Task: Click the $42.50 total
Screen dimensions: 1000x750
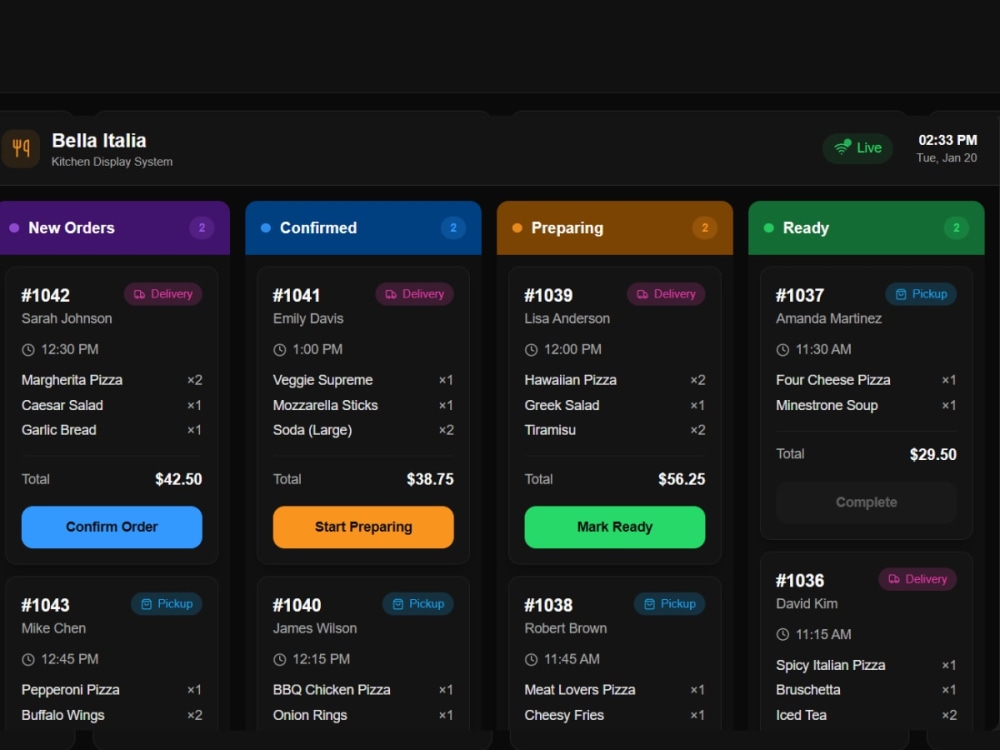Action: (179, 479)
